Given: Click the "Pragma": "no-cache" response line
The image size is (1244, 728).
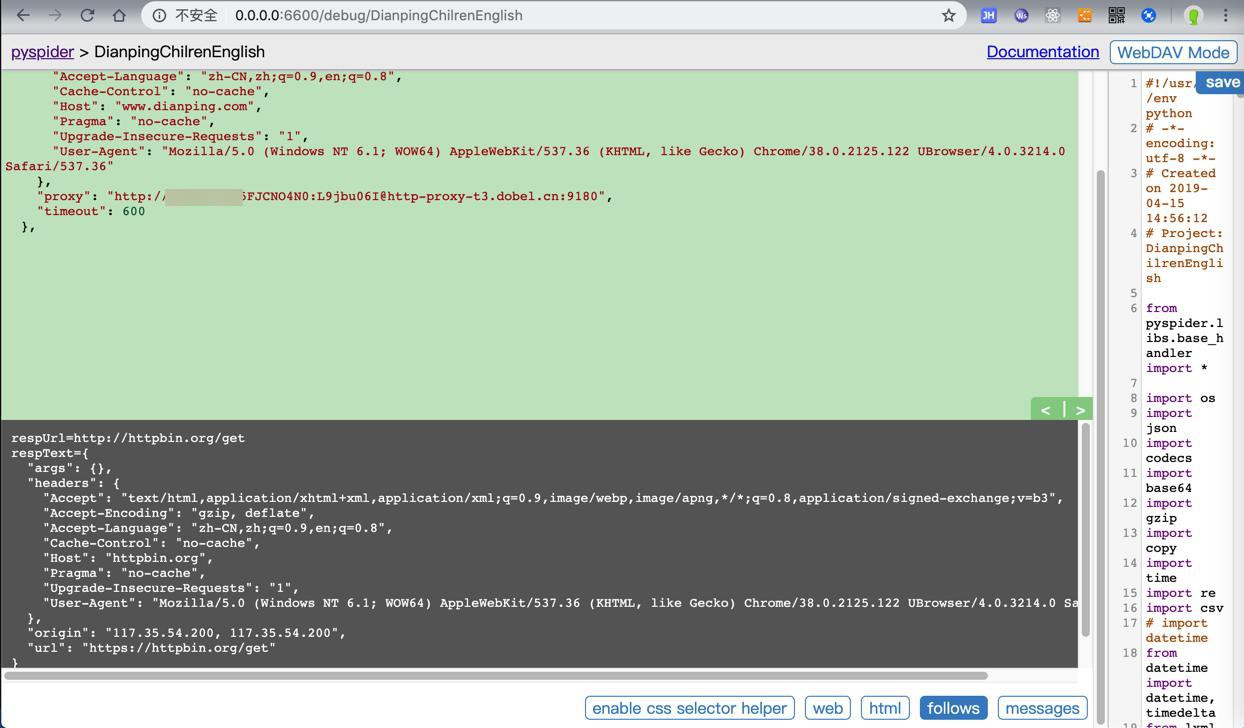Looking at the screenshot, I should click(x=124, y=573).
